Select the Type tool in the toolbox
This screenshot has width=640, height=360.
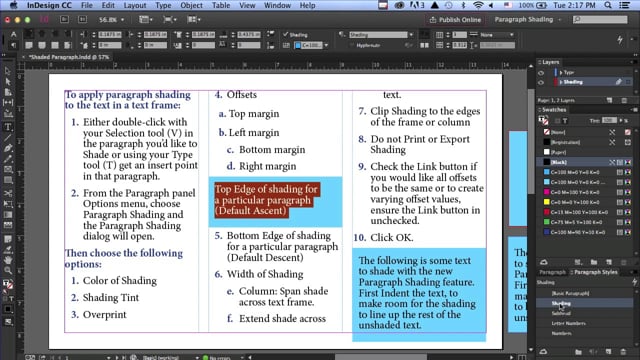coord(8,127)
